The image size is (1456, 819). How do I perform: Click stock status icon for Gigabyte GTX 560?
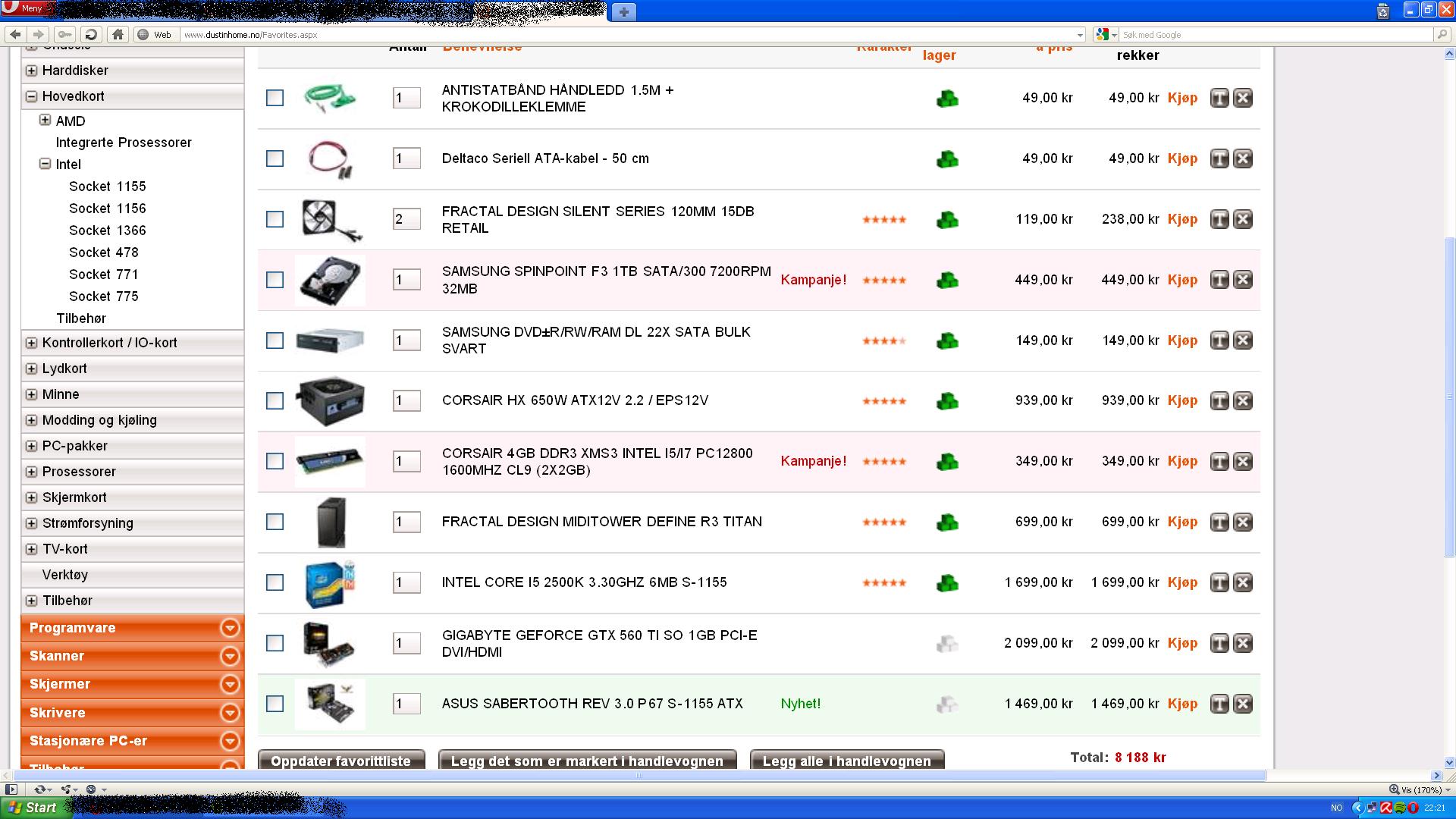(x=947, y=644)
